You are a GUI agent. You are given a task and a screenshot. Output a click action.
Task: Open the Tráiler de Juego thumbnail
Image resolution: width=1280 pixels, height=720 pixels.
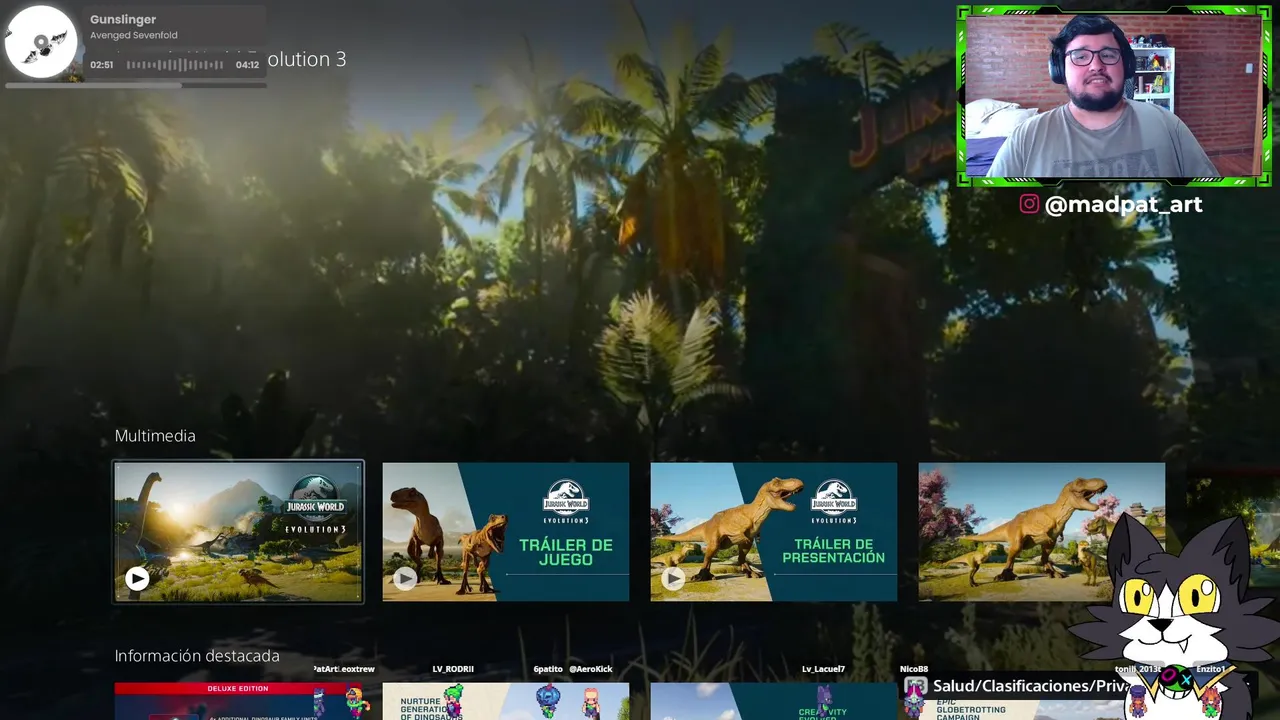pyautogui.click(x=506, y=532)
